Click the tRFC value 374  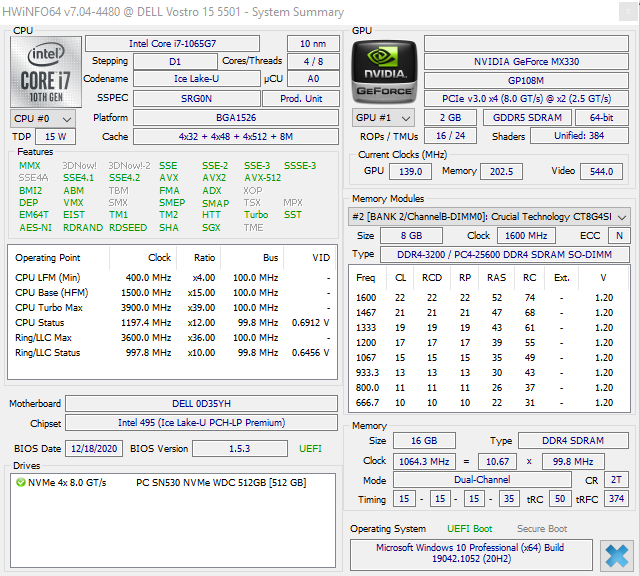(616, 499)
